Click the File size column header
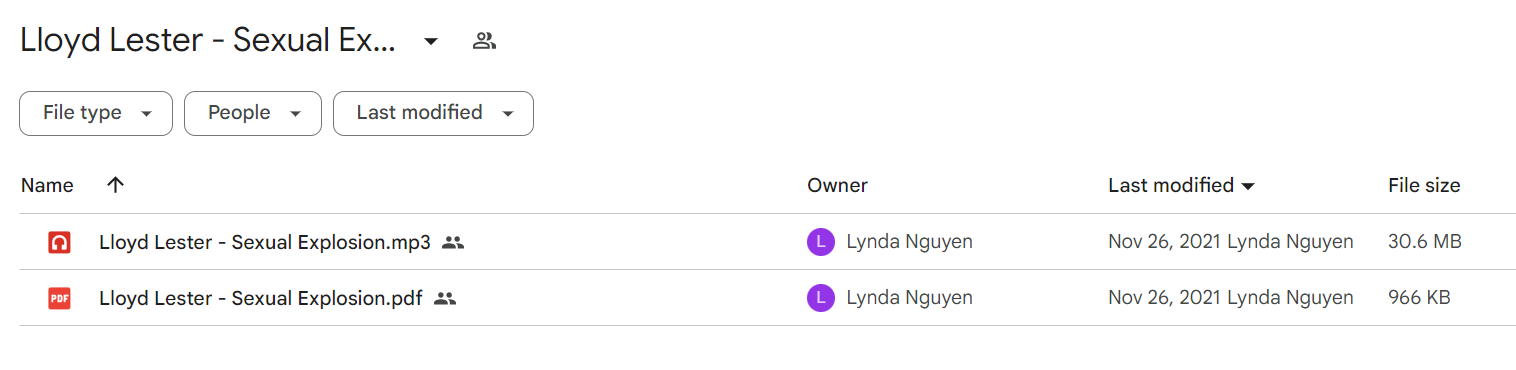The height and width of the screenshot is (370, 1516). (x=1424, y=185)
